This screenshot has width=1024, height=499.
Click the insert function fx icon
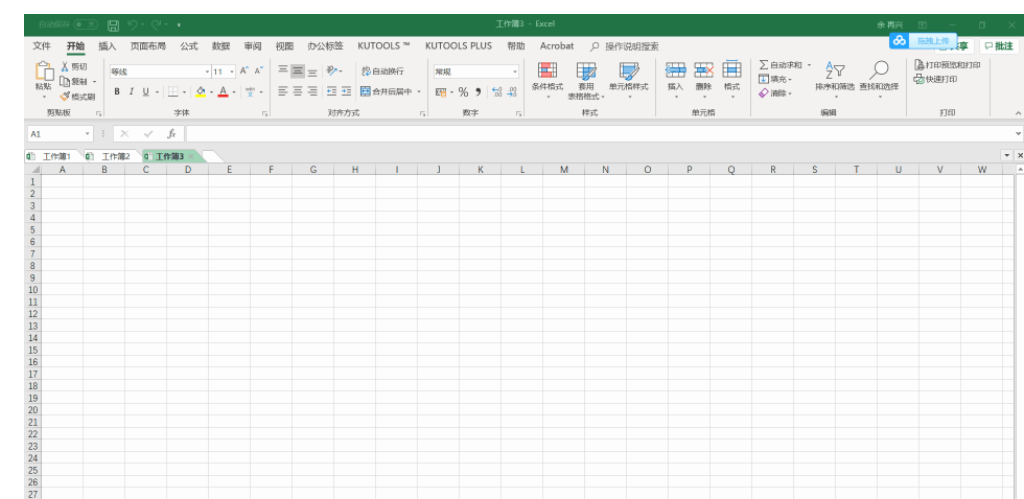(x=172, y=134)
